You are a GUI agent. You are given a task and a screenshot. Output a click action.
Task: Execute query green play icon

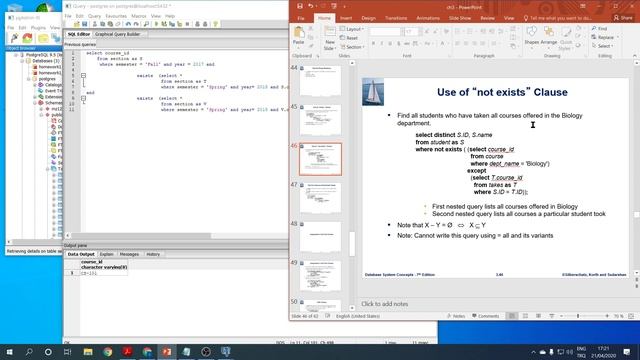[x=156, y=24]
